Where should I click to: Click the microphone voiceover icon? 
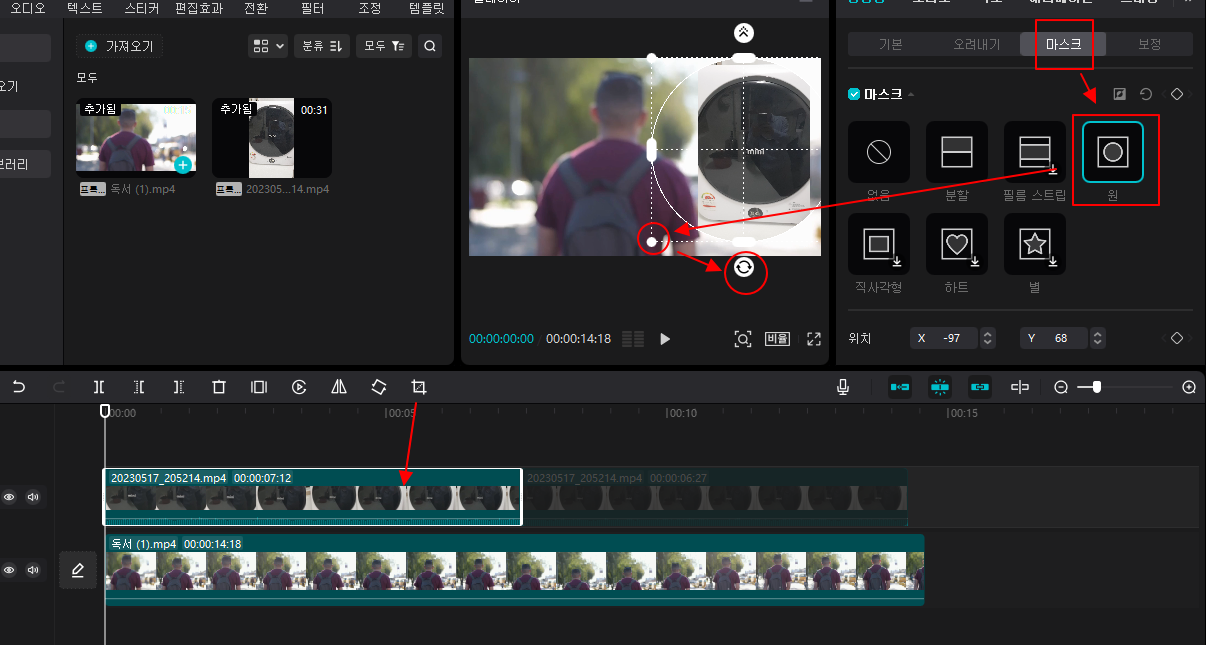[x=845, y=387]
